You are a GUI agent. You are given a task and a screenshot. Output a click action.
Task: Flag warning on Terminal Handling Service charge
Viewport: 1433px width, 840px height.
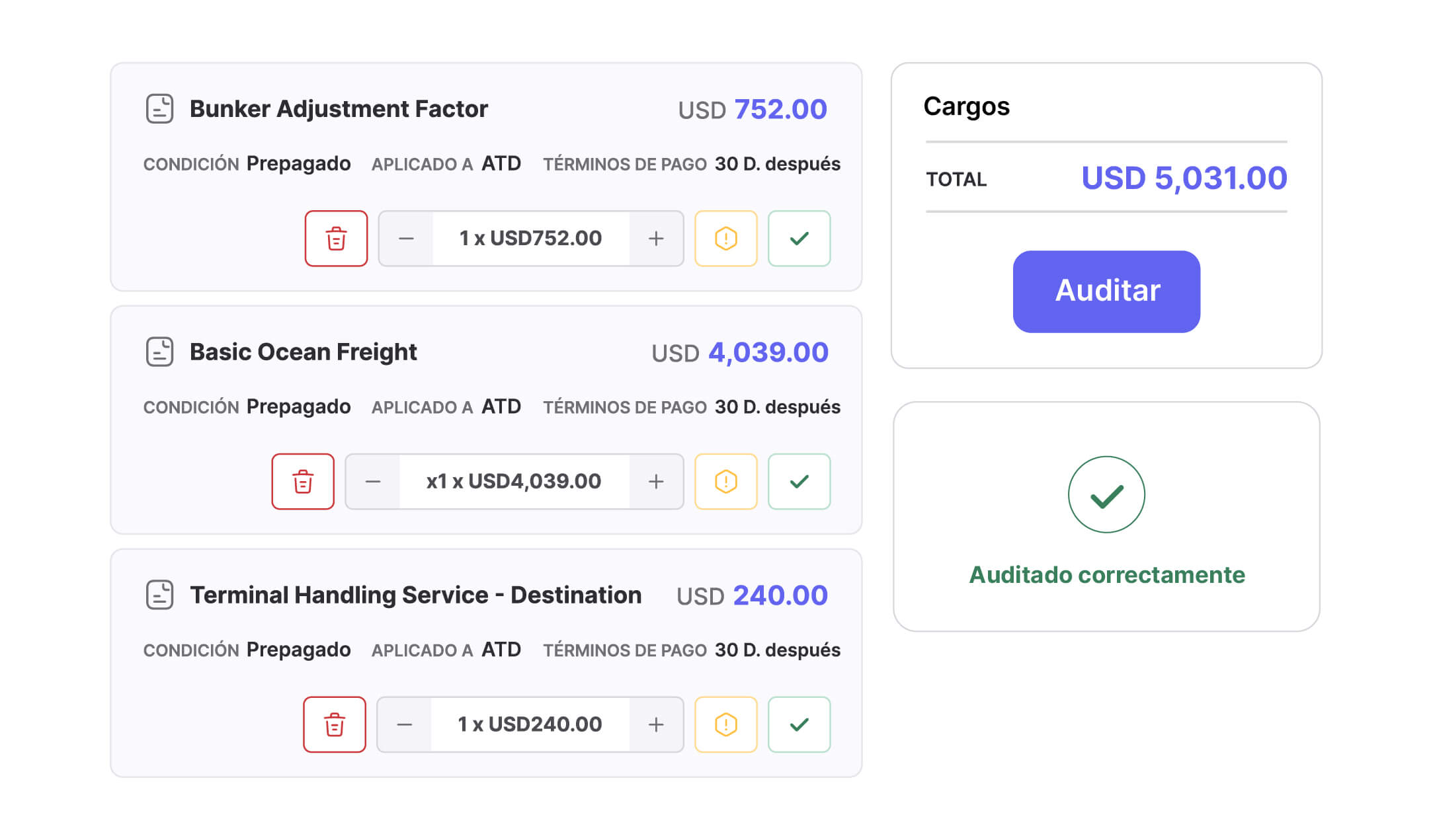(x=725, y=725)
